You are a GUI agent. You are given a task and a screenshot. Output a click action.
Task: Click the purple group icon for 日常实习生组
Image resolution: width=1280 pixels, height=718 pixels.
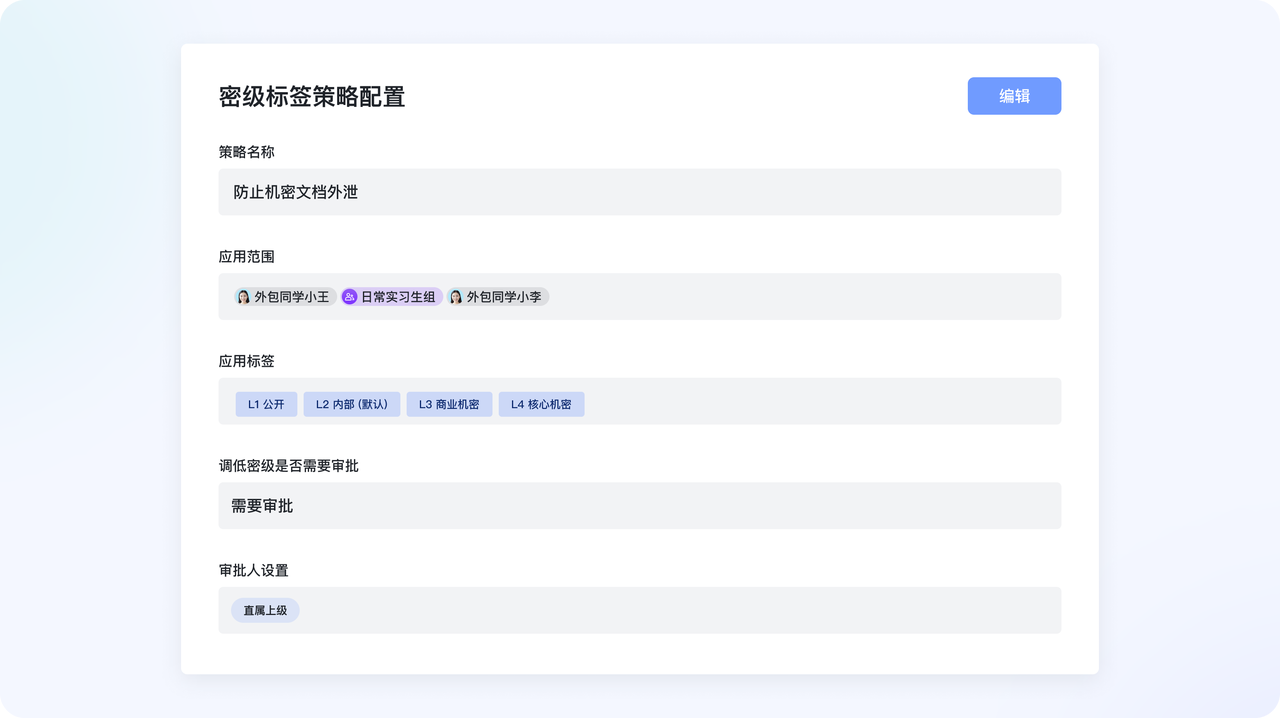tap(349, 297)
